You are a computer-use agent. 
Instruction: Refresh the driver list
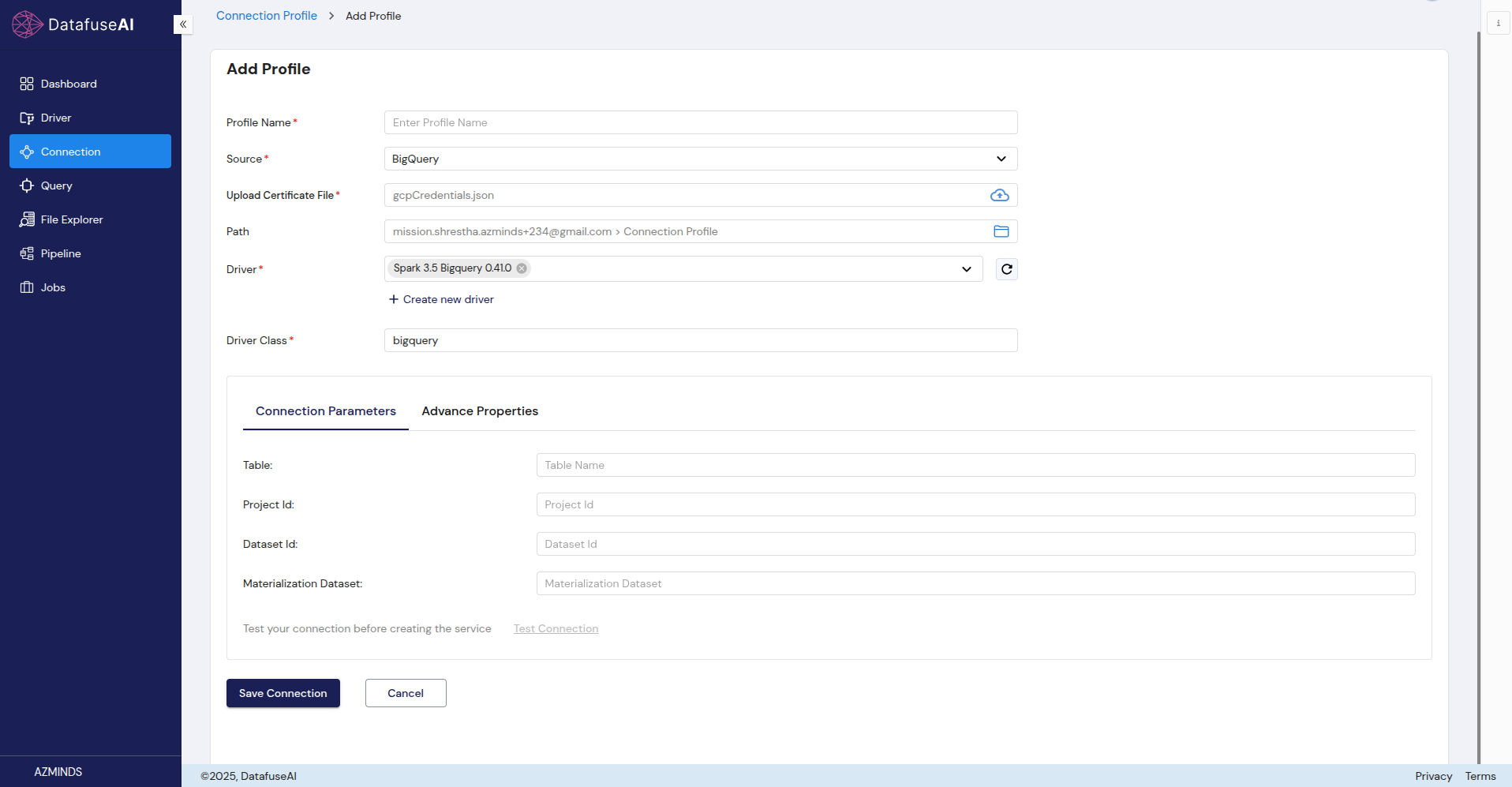(1006, 269)
